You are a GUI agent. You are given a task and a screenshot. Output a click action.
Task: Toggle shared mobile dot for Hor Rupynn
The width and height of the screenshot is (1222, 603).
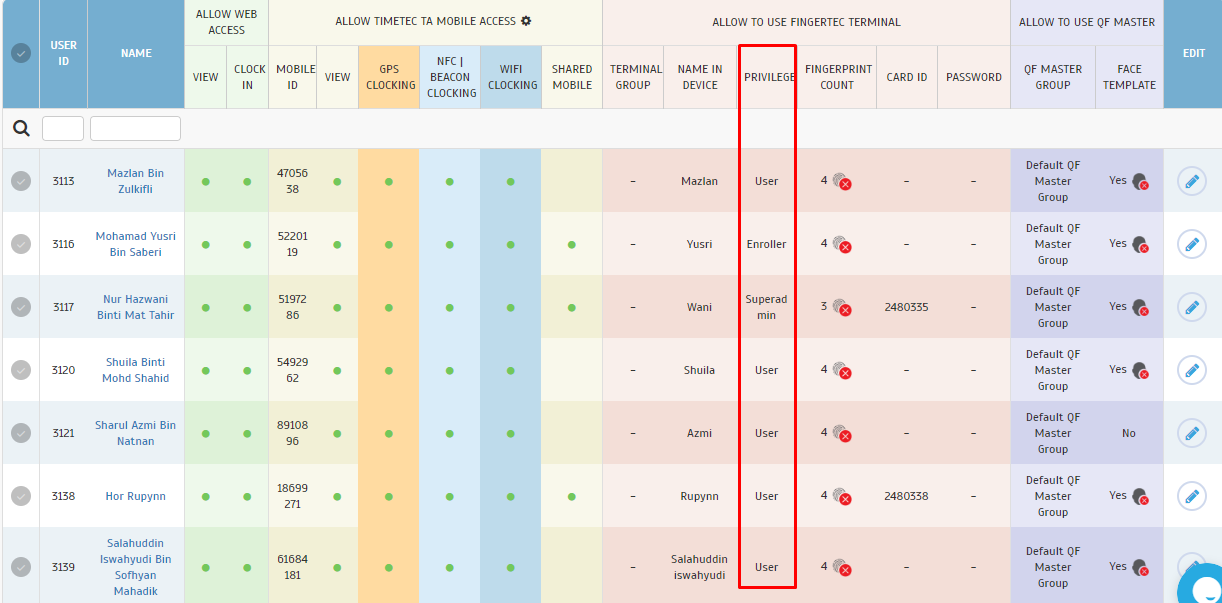(x=571, y=496)
